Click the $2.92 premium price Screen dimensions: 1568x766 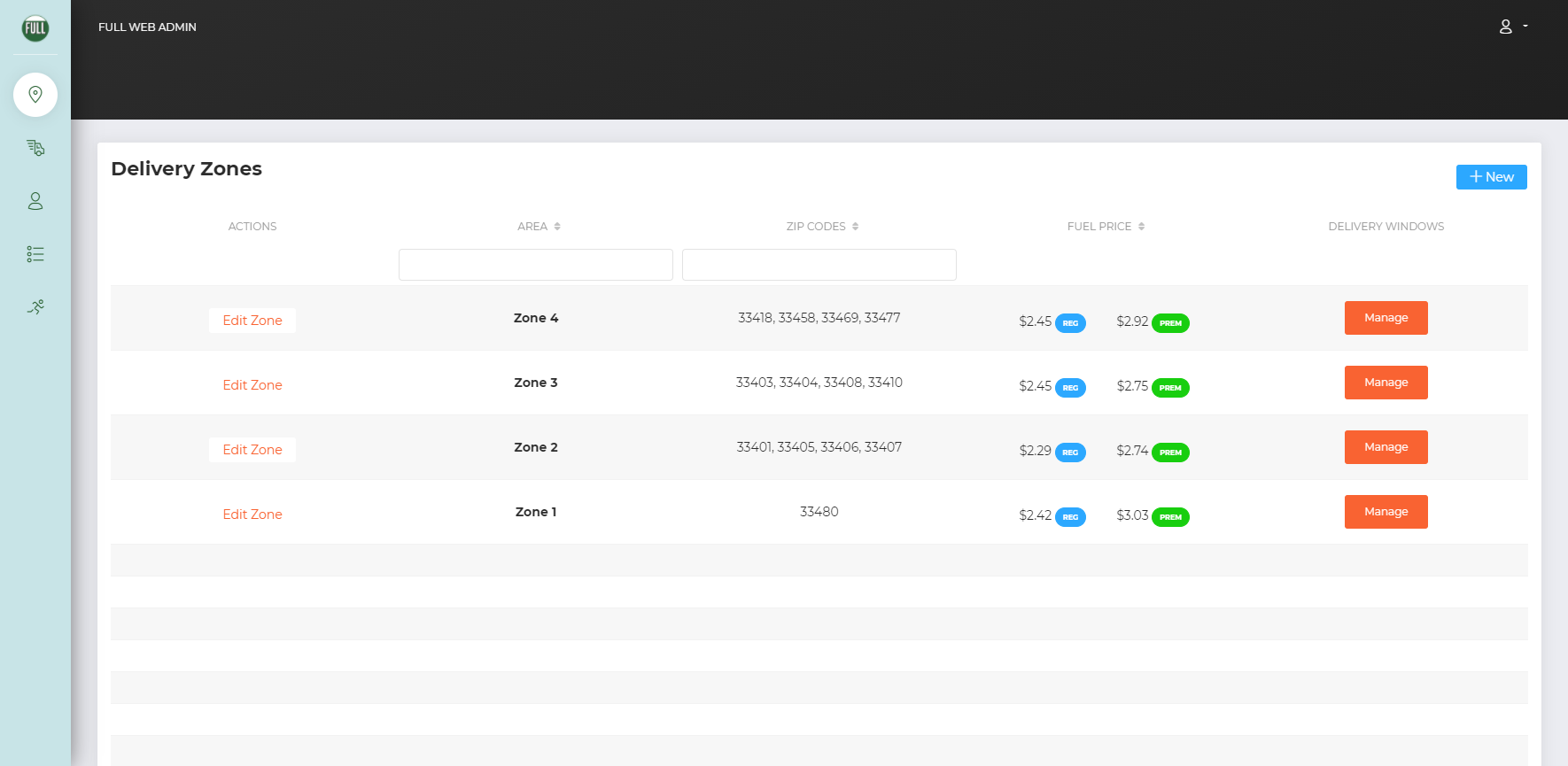pos(1132,321)
